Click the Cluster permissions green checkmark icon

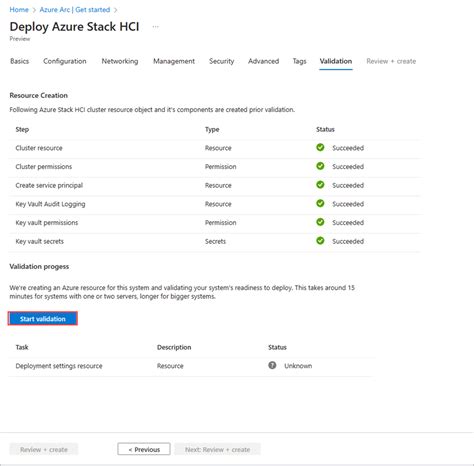point(320,166)
